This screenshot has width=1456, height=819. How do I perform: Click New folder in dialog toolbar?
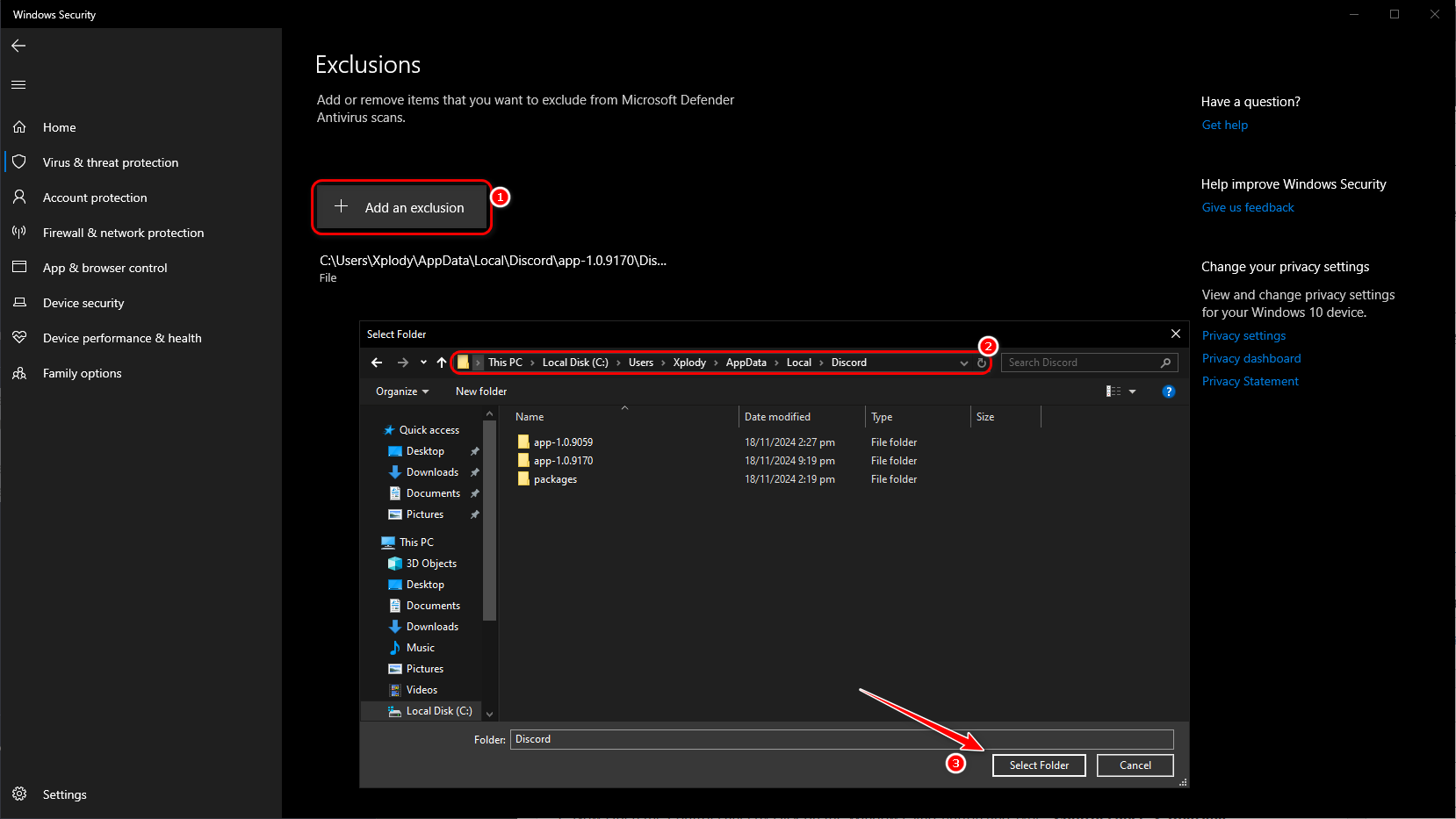[481, 392]
